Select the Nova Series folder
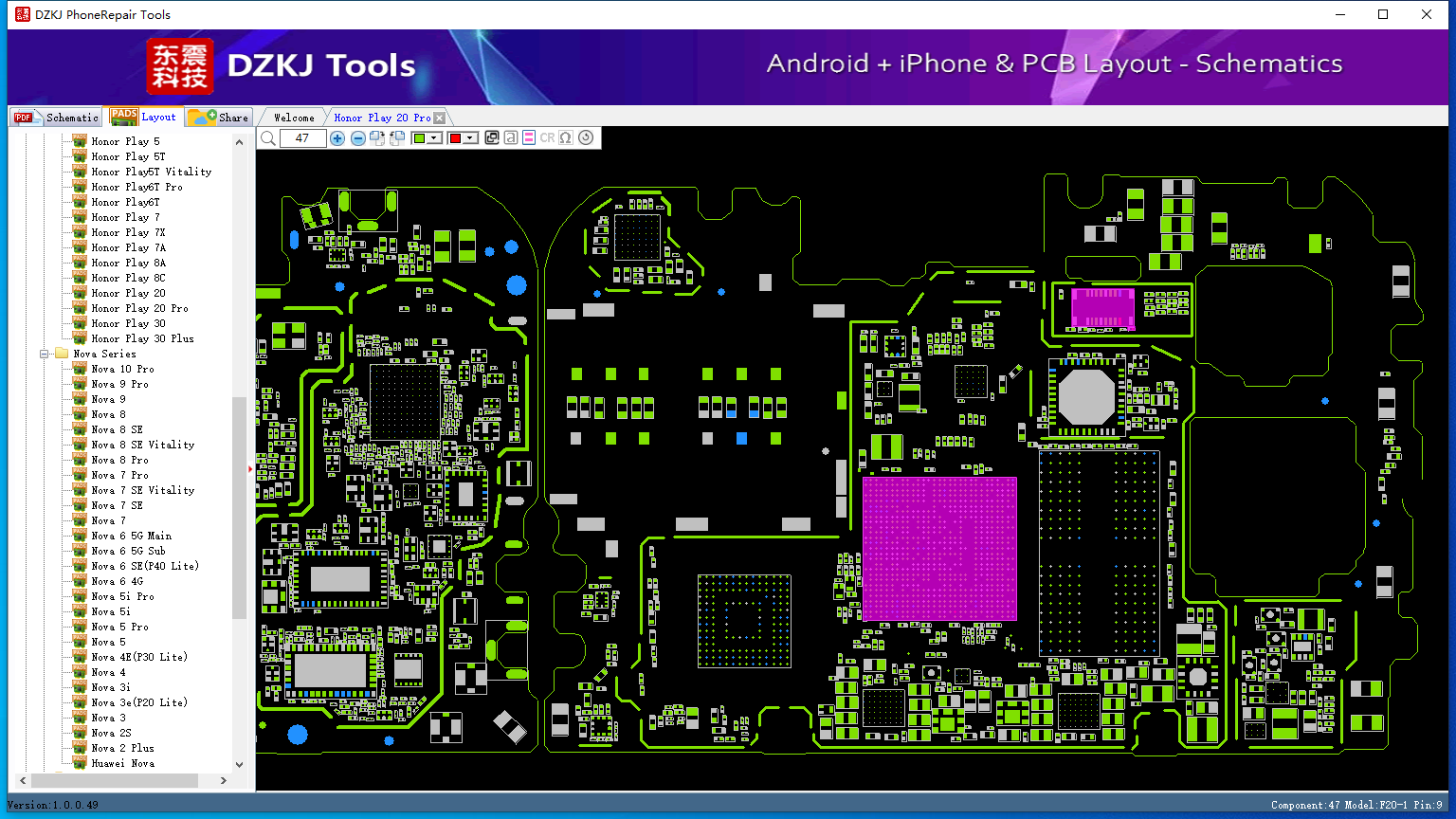 tap(104, 354)
